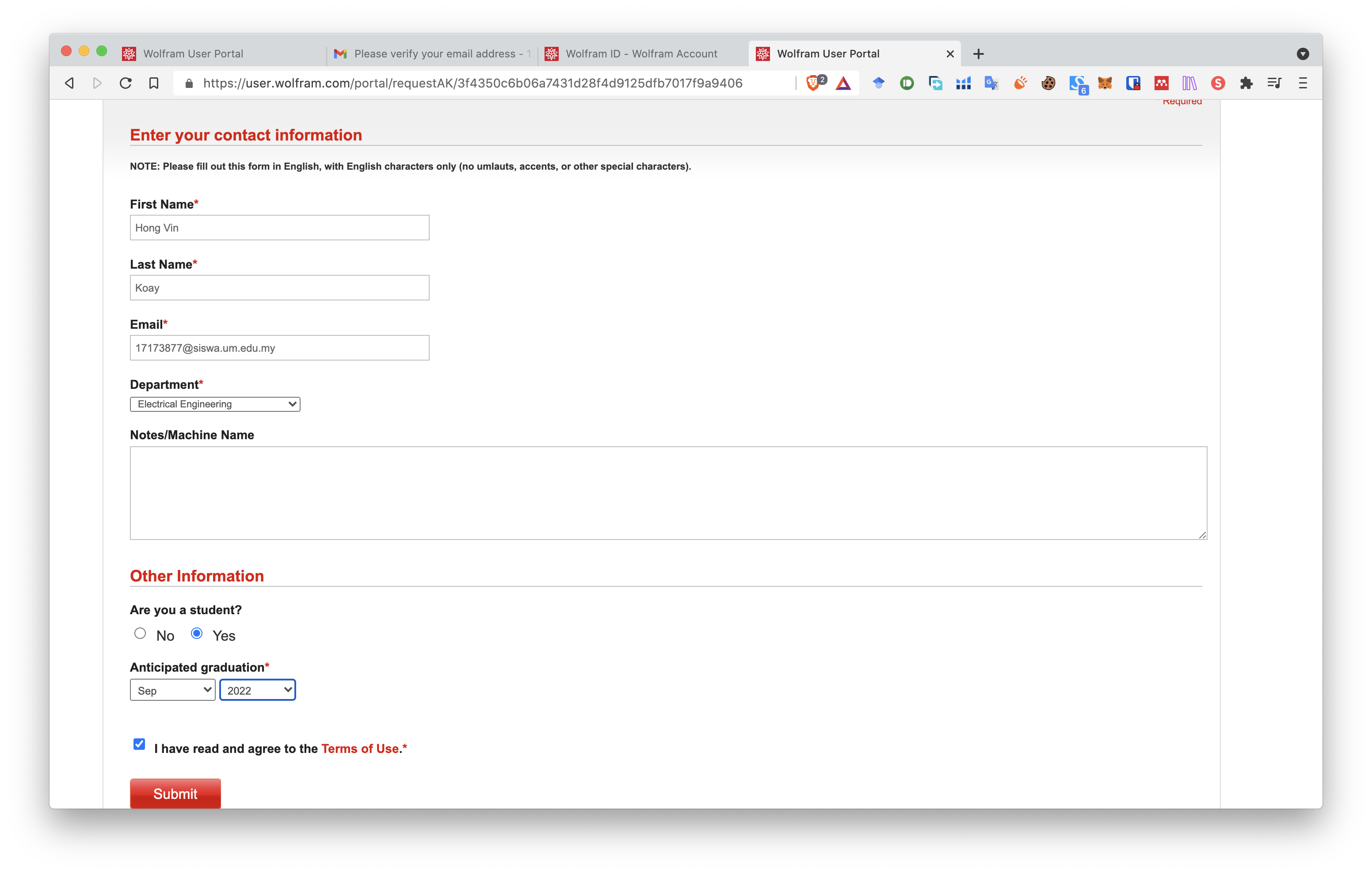Select the No student radio button
The image size is (1372, 874).
click(x=140, y=633)
